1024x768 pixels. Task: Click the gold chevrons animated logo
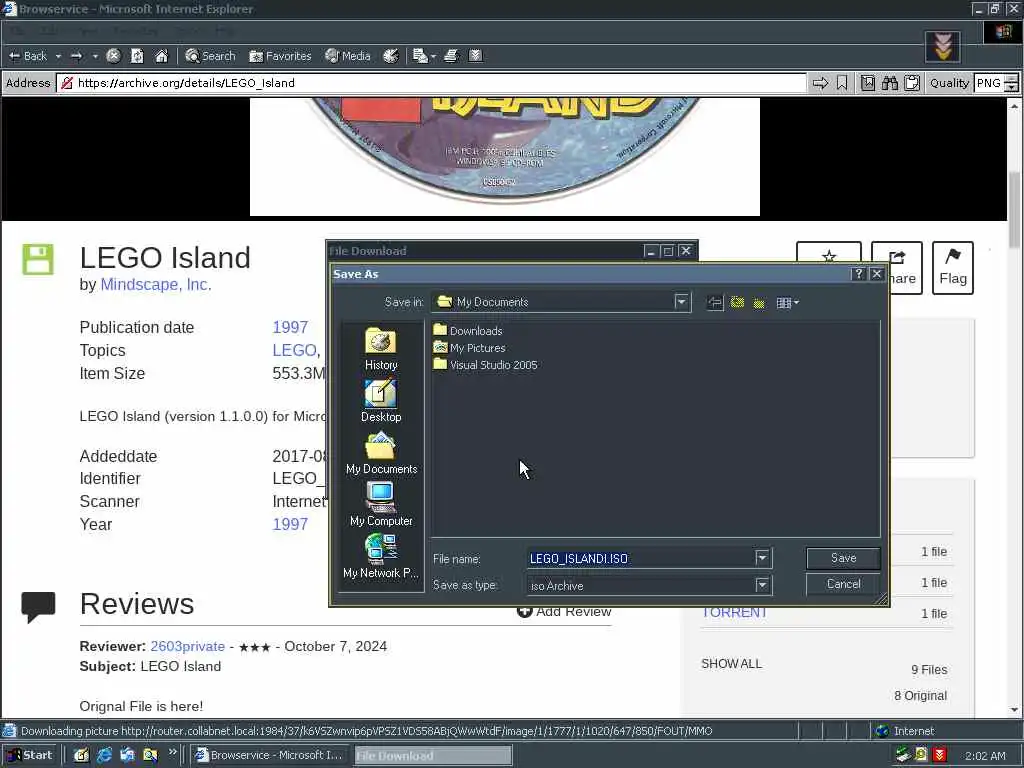point(942,47)
